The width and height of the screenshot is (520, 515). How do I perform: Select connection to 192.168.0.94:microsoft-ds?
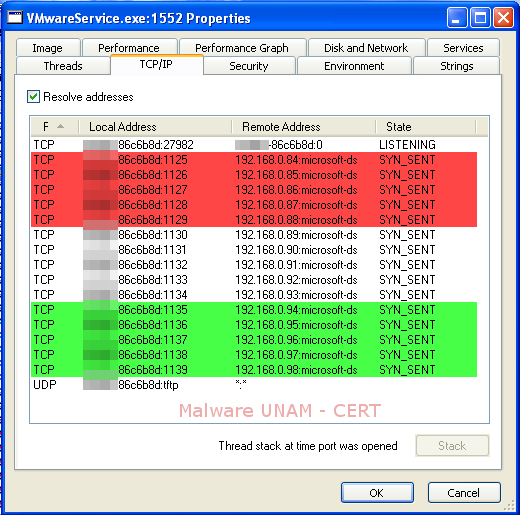coord(254,310)
